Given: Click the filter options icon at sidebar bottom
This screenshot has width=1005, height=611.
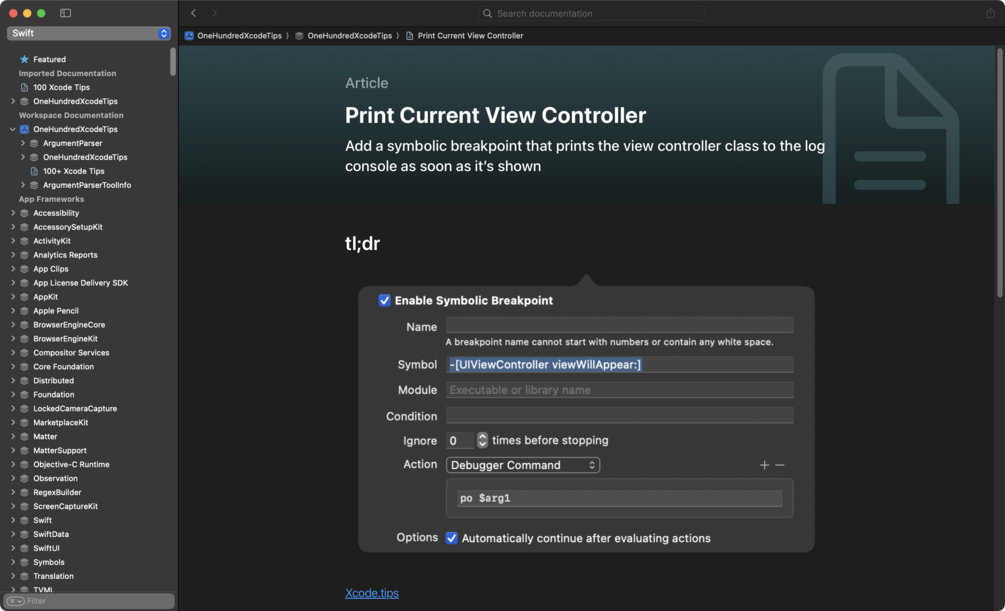Looking at the screenshot, I should (15, 601).
